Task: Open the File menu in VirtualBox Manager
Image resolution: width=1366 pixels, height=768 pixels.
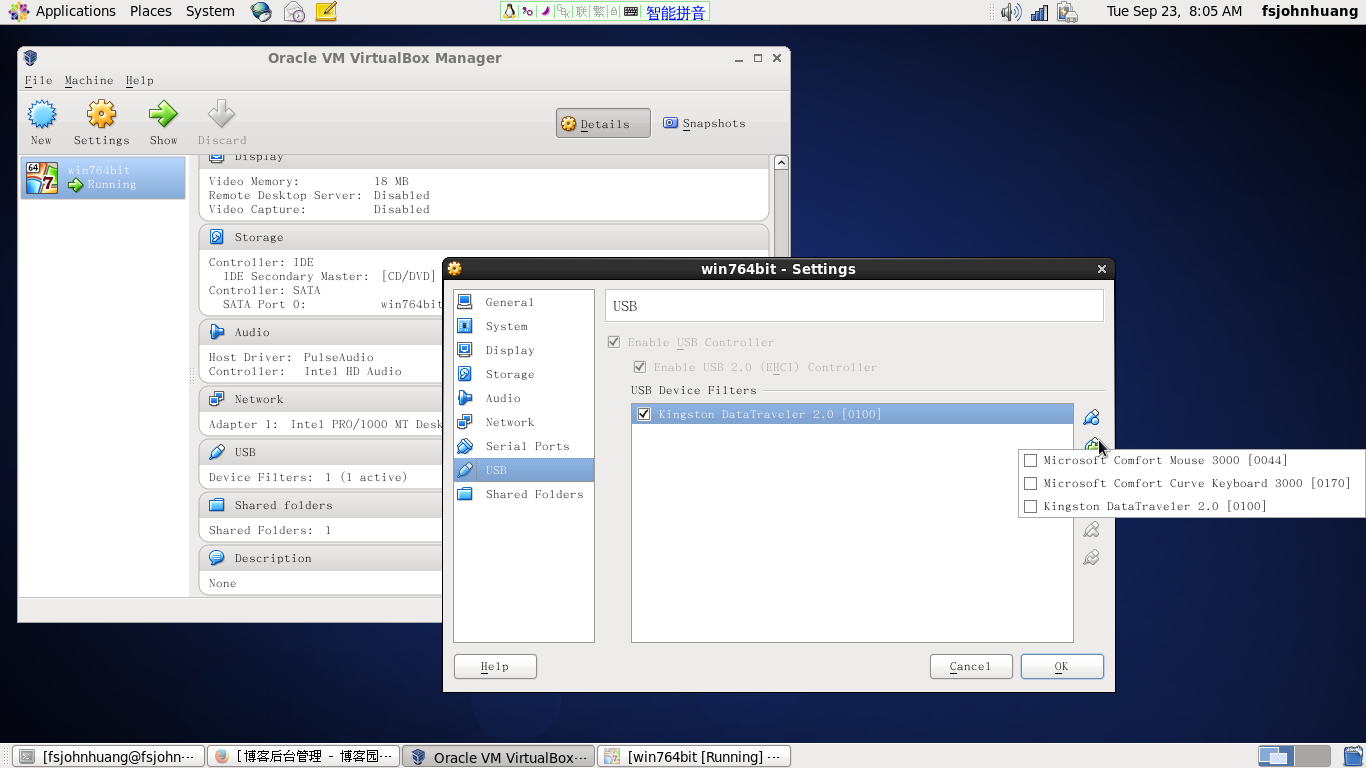Action: 38,80
